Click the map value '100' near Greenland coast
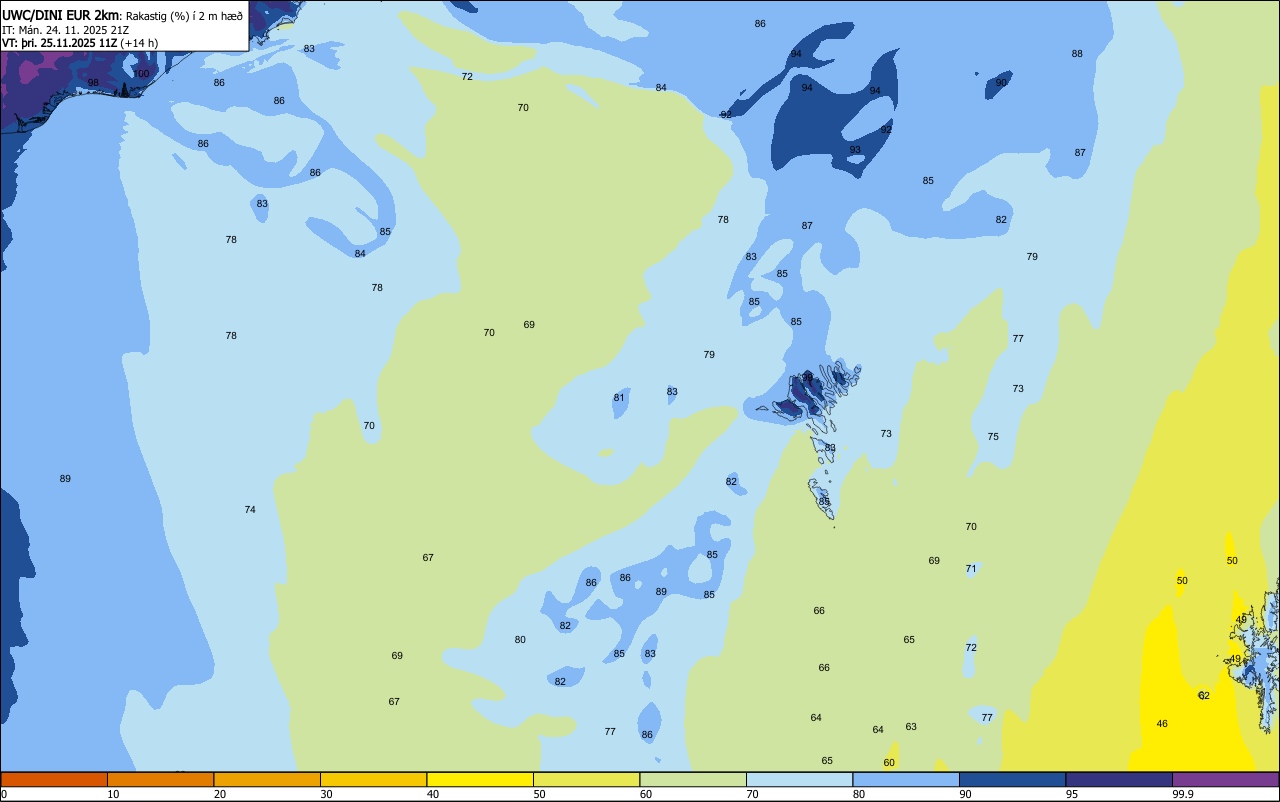 point(142,73)
